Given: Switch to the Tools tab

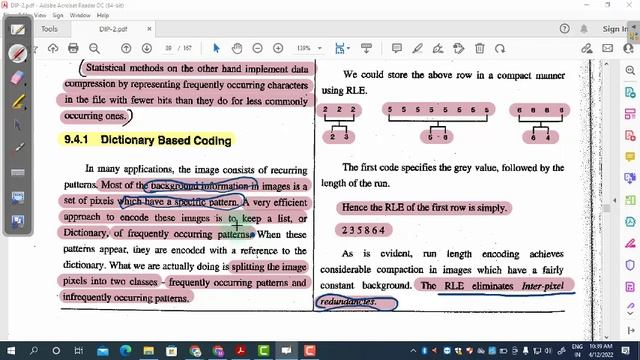Looking at the screenshot, I should pyautogui.click(x=49, y=29).
